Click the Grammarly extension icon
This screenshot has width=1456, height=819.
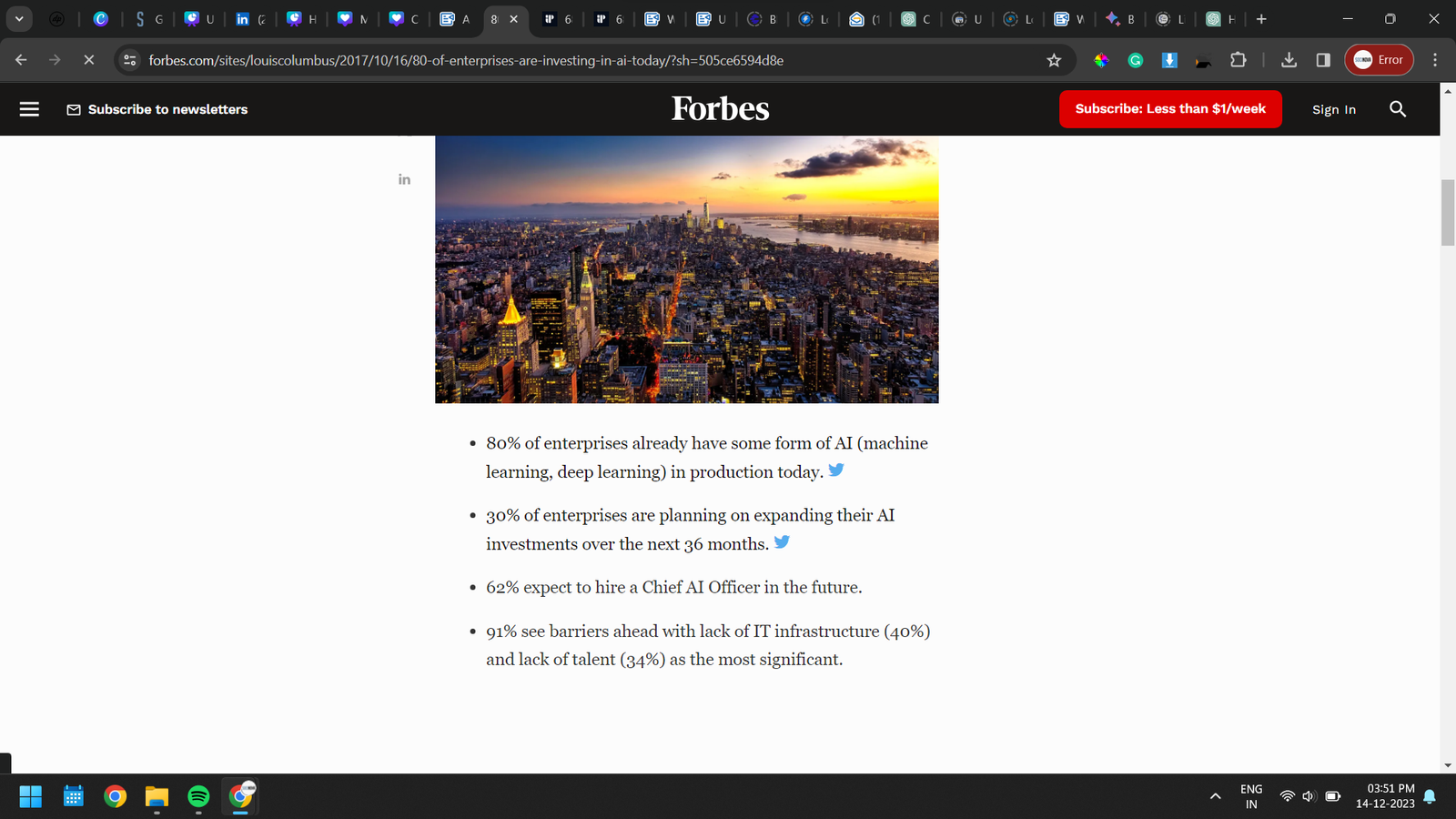(1136, 60)
